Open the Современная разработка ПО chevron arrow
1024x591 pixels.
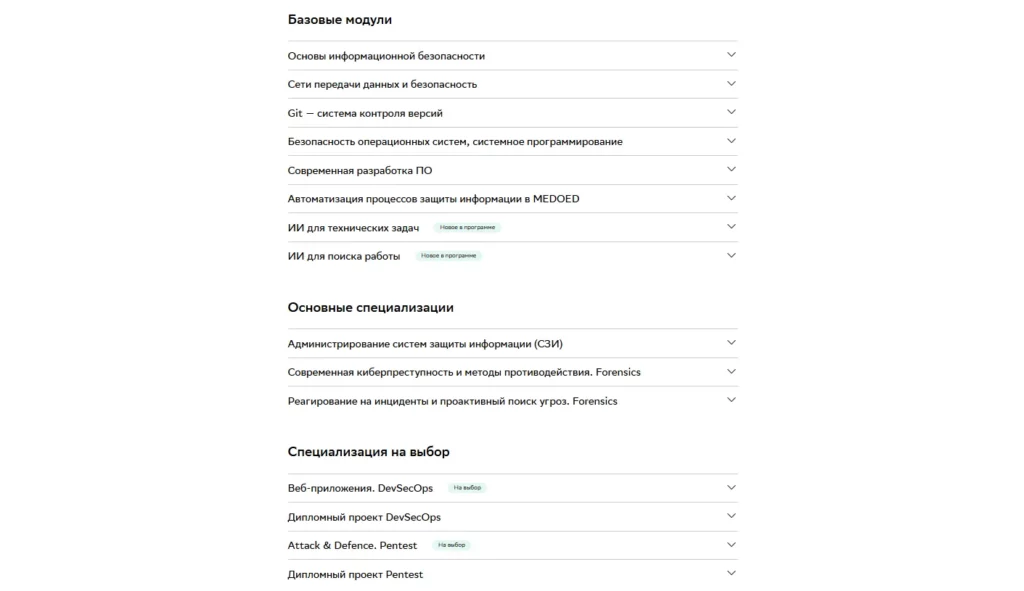(731, 169)
